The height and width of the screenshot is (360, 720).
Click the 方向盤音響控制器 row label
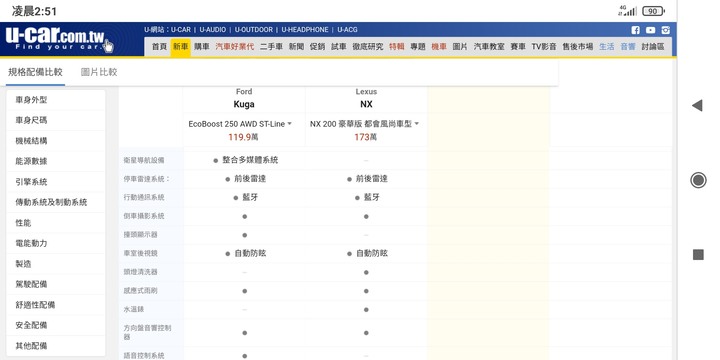(147, 332)
